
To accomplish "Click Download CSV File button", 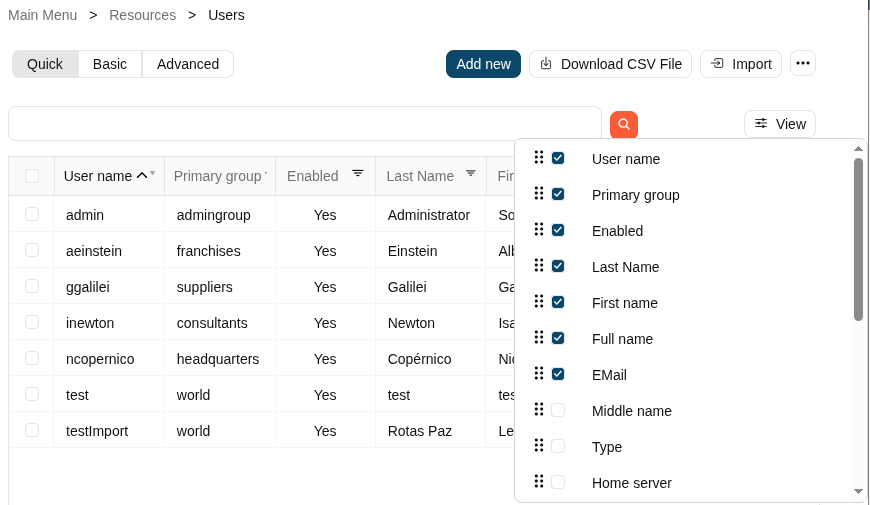I will click(610, 64).
